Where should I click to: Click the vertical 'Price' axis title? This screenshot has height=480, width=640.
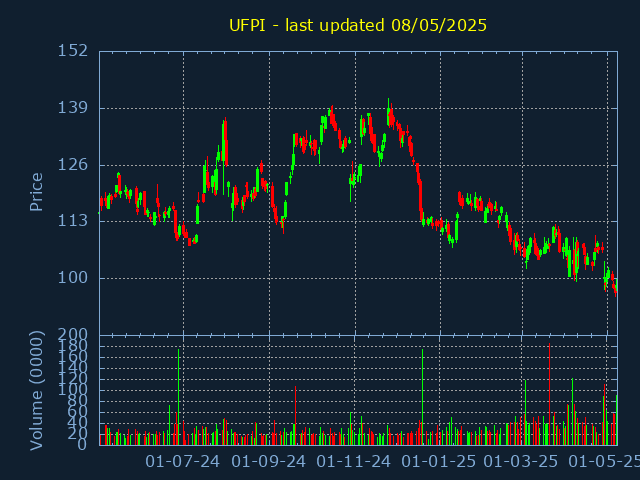(x=36, y=192)
